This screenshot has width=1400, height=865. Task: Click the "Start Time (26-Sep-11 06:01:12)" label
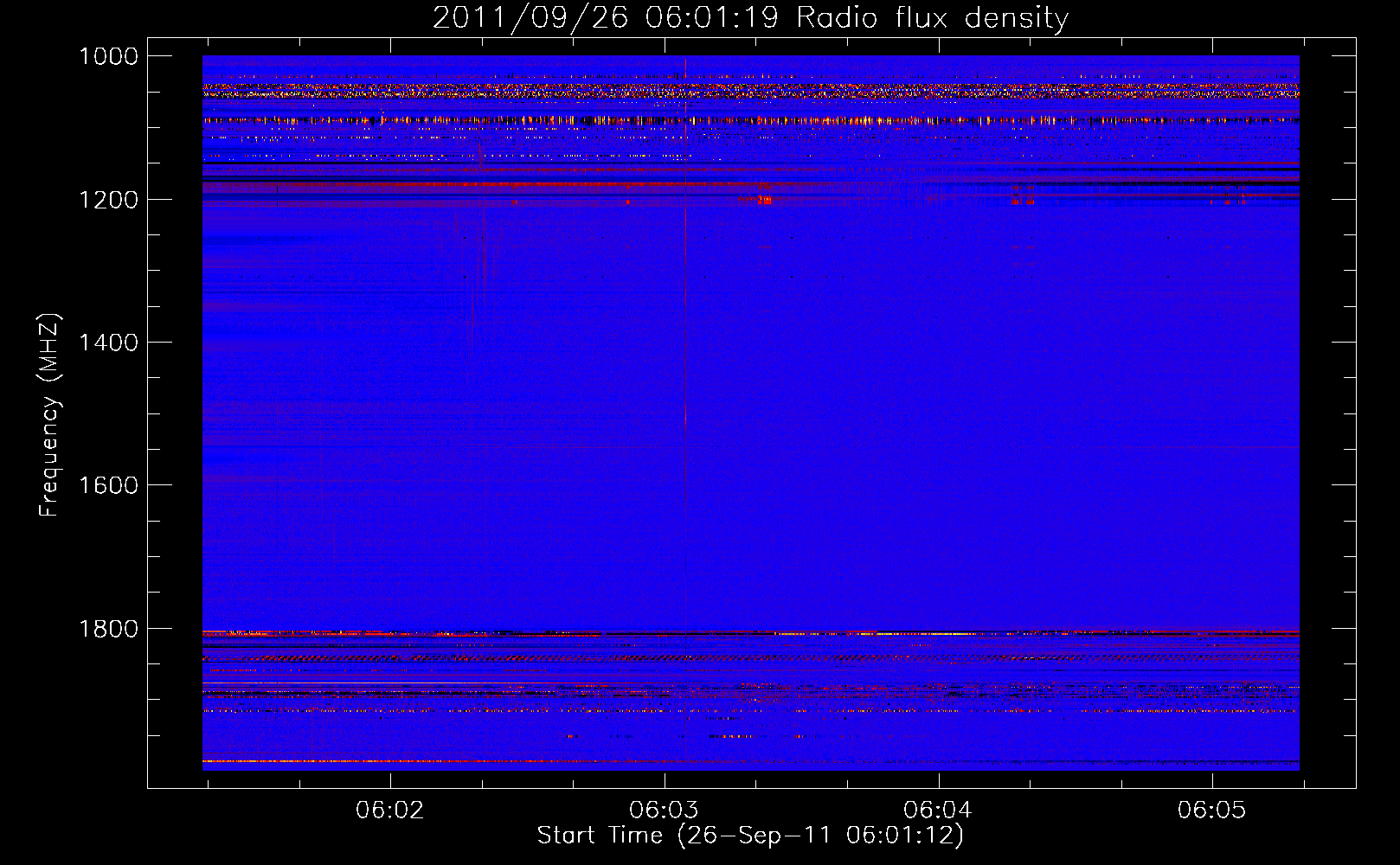pos(750,836)
